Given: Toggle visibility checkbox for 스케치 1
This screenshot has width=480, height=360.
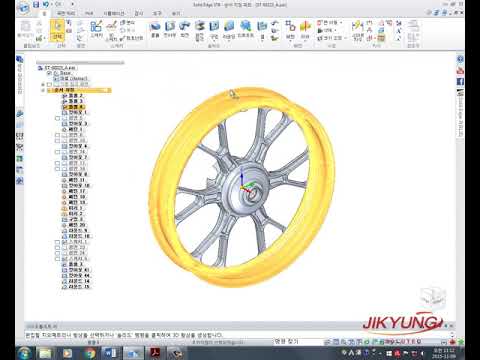Looking at the screenshot, I should click(x=57, y=242).
